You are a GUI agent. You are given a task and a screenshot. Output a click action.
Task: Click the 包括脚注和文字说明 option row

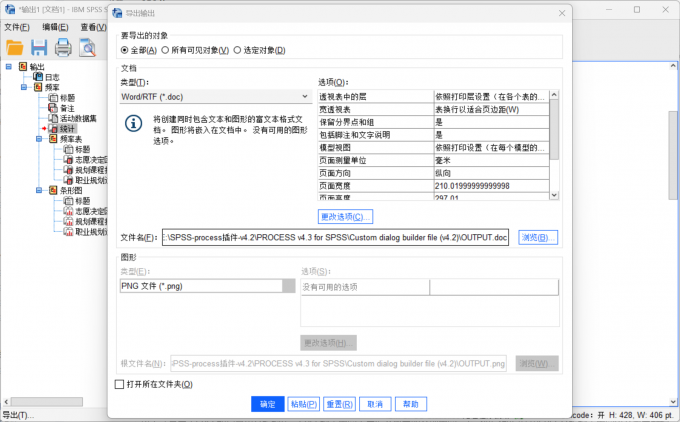tap(434, 135)
